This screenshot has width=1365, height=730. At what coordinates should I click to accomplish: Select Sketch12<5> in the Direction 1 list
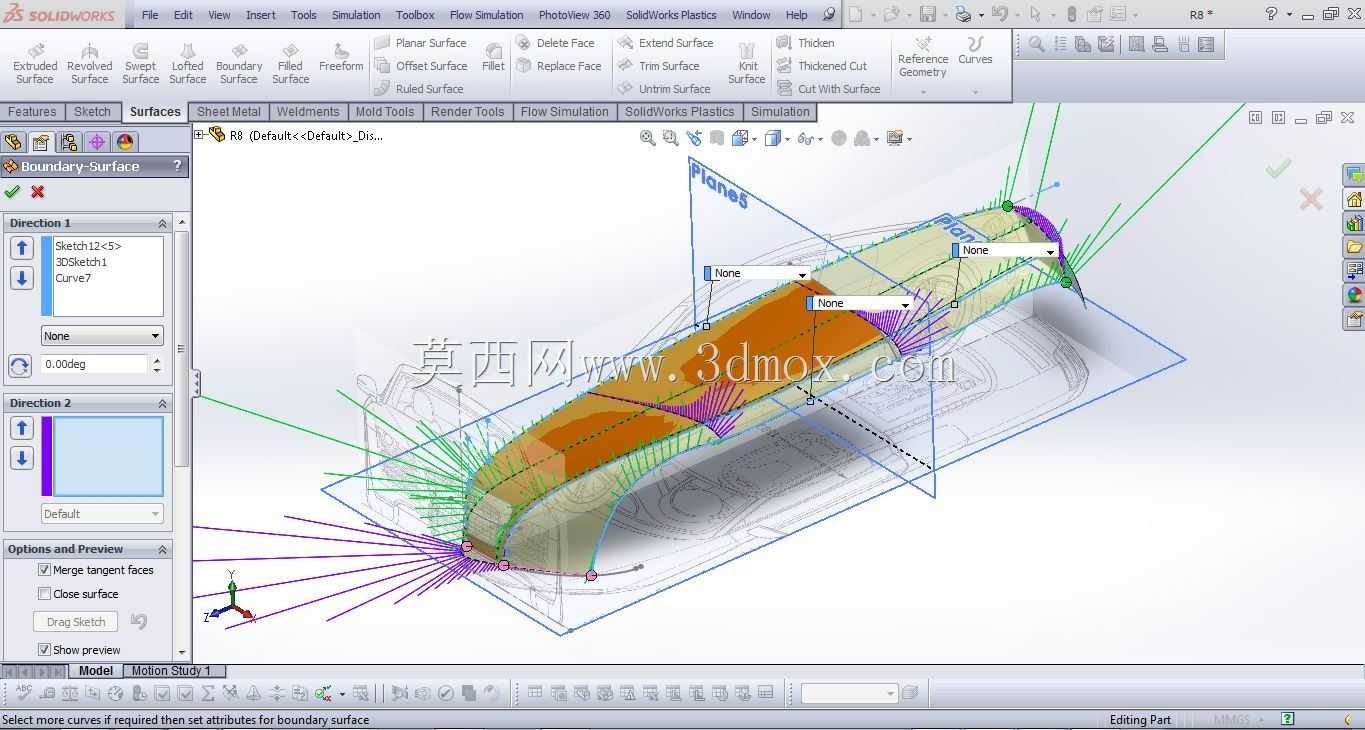point(88,246)
